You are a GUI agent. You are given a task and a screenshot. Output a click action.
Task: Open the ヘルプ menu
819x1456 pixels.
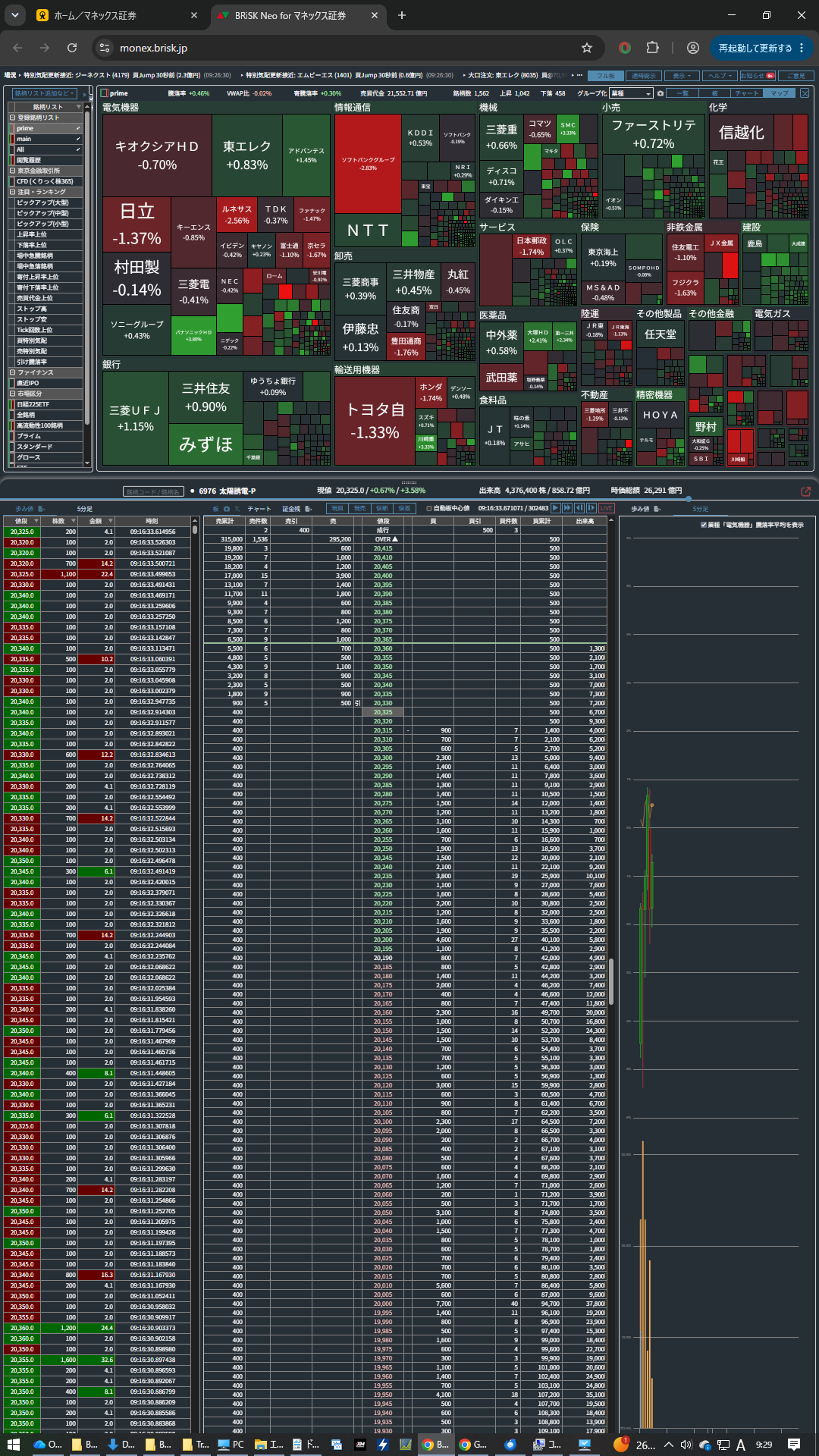[718, 76]
